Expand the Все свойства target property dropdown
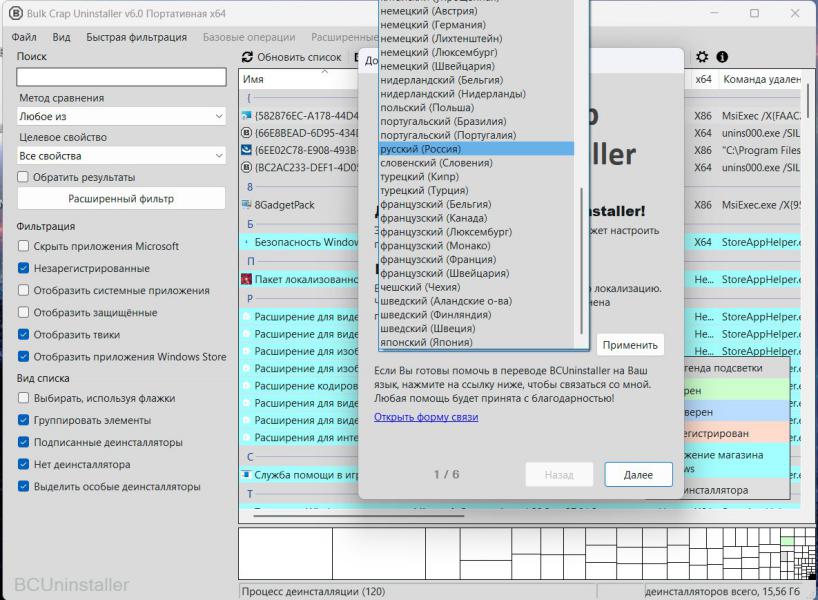818x600 pixels. [x=121, y=156]
